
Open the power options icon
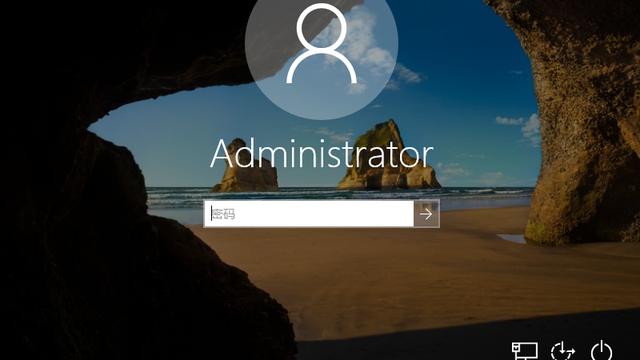pyautogui.click(x=602, y=351)
